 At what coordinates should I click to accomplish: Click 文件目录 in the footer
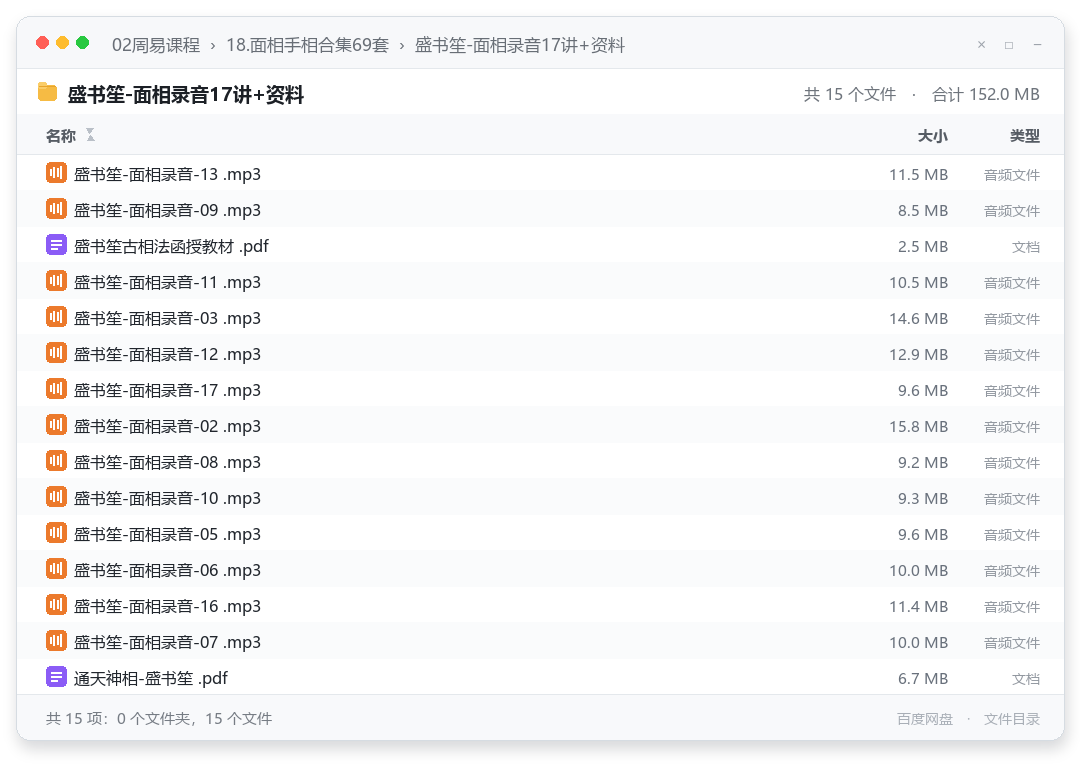[x=1012, y=719]
